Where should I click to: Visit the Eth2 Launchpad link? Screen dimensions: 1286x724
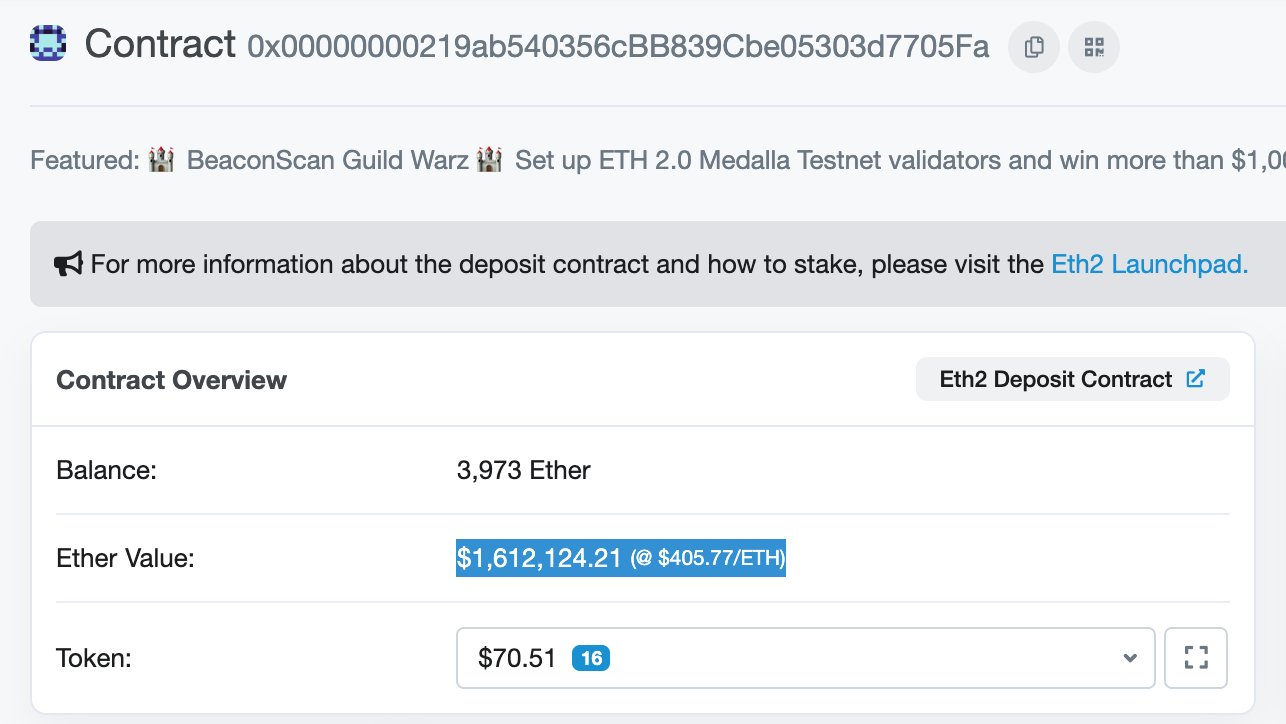pyautogui.click(x=1150, y=265)
